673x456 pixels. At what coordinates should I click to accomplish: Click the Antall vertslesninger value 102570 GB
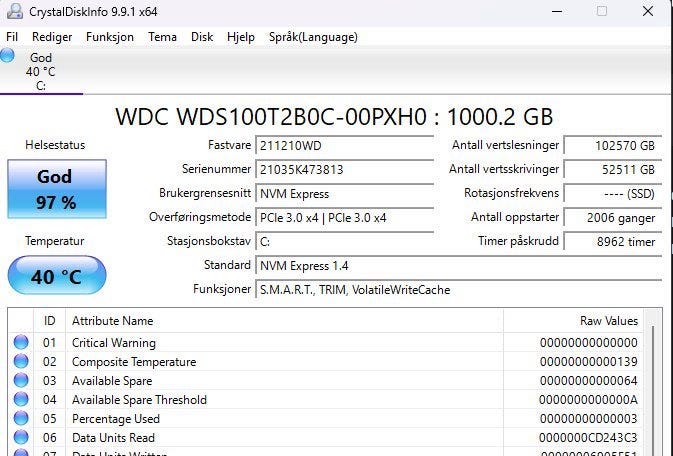coord(613,146)
